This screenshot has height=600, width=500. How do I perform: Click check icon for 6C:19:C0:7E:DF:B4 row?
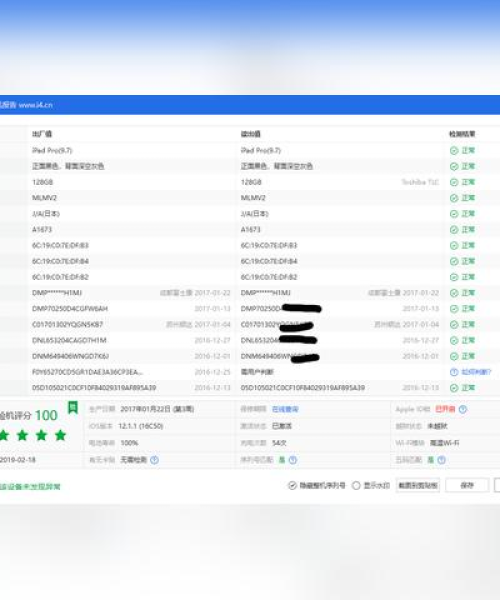[x=454, y=261]
